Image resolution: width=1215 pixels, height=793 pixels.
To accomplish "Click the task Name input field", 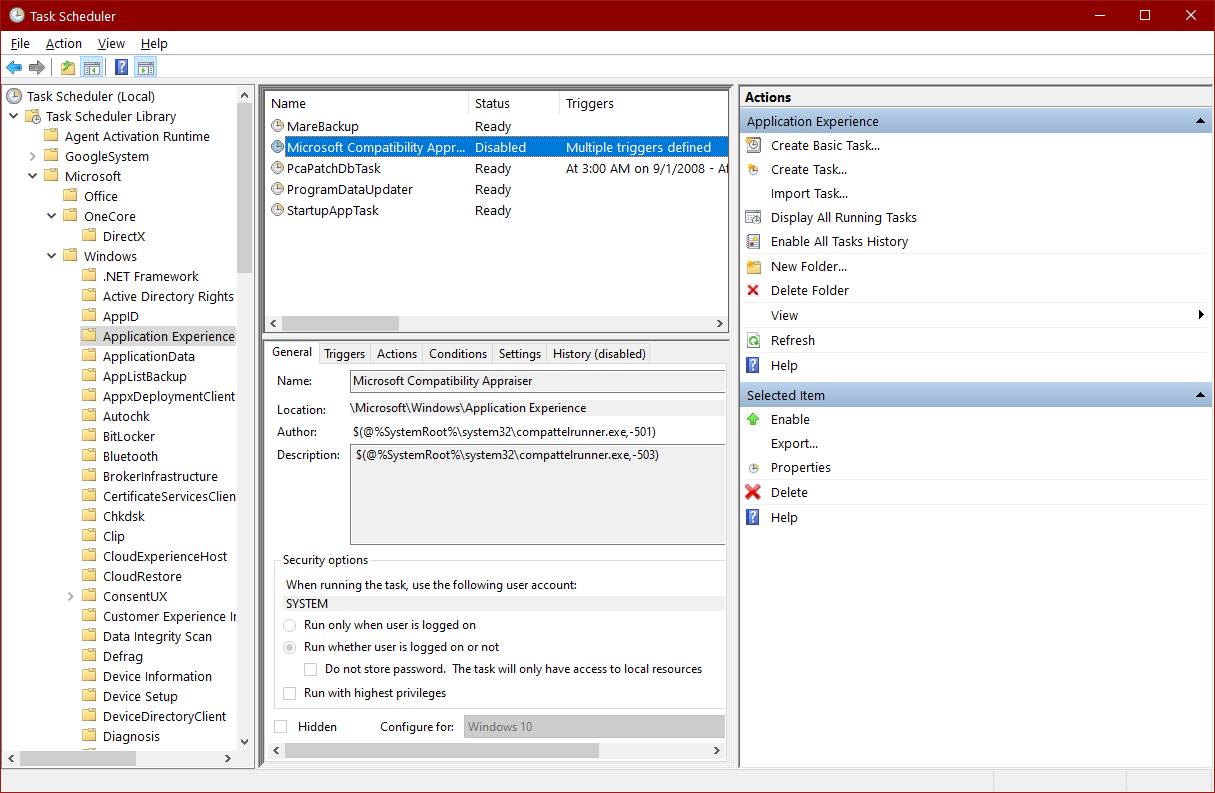I will tap(537, 381).
